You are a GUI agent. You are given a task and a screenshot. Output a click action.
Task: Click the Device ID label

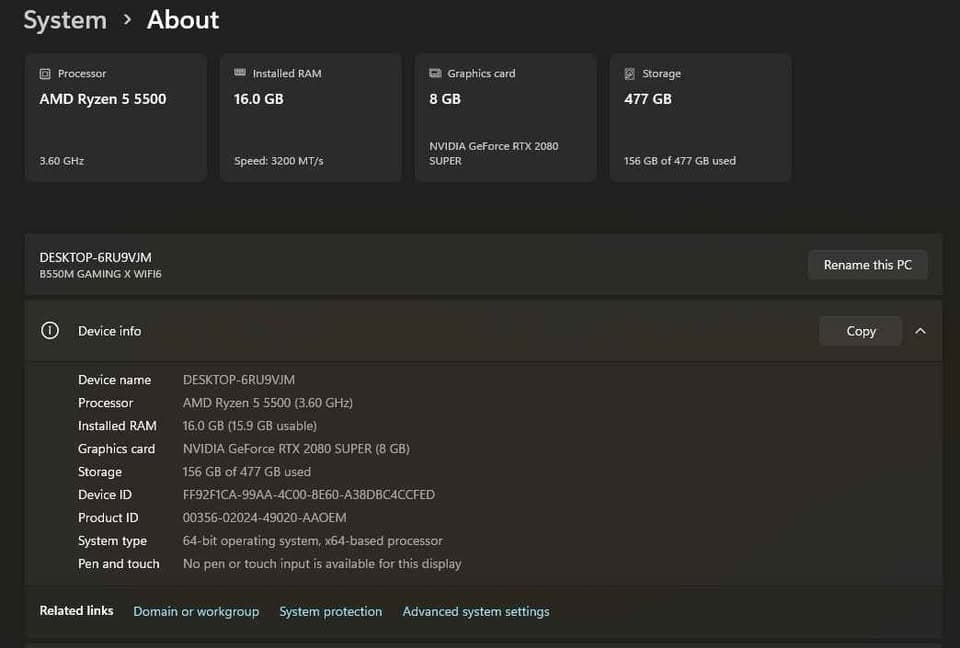tap(105, 495)
